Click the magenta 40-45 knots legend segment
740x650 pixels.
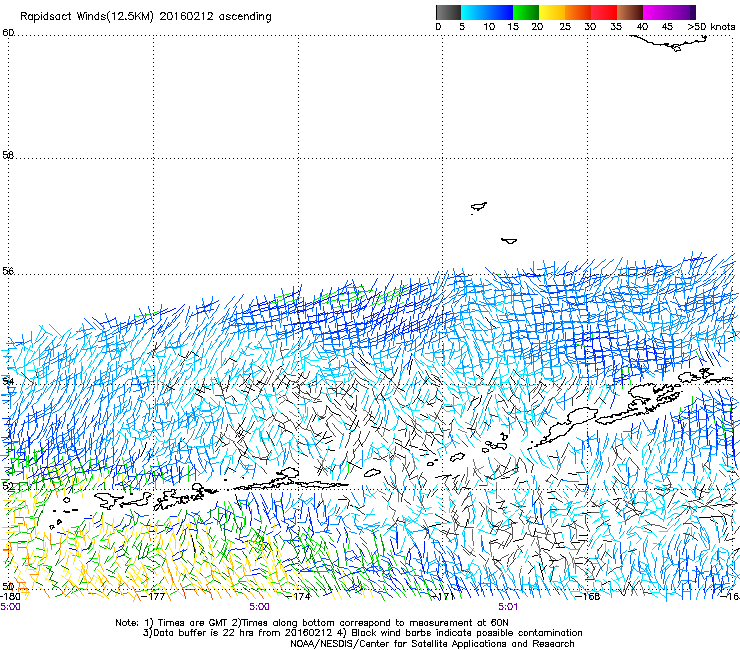click(656, 12)
